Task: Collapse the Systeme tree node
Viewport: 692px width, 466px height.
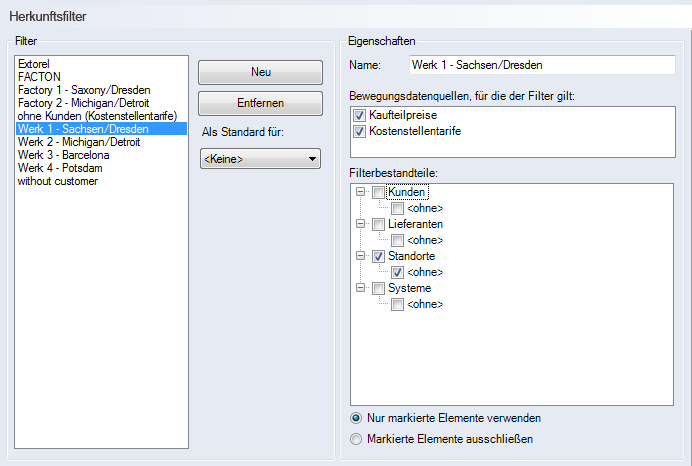Action: pos(360,289)
